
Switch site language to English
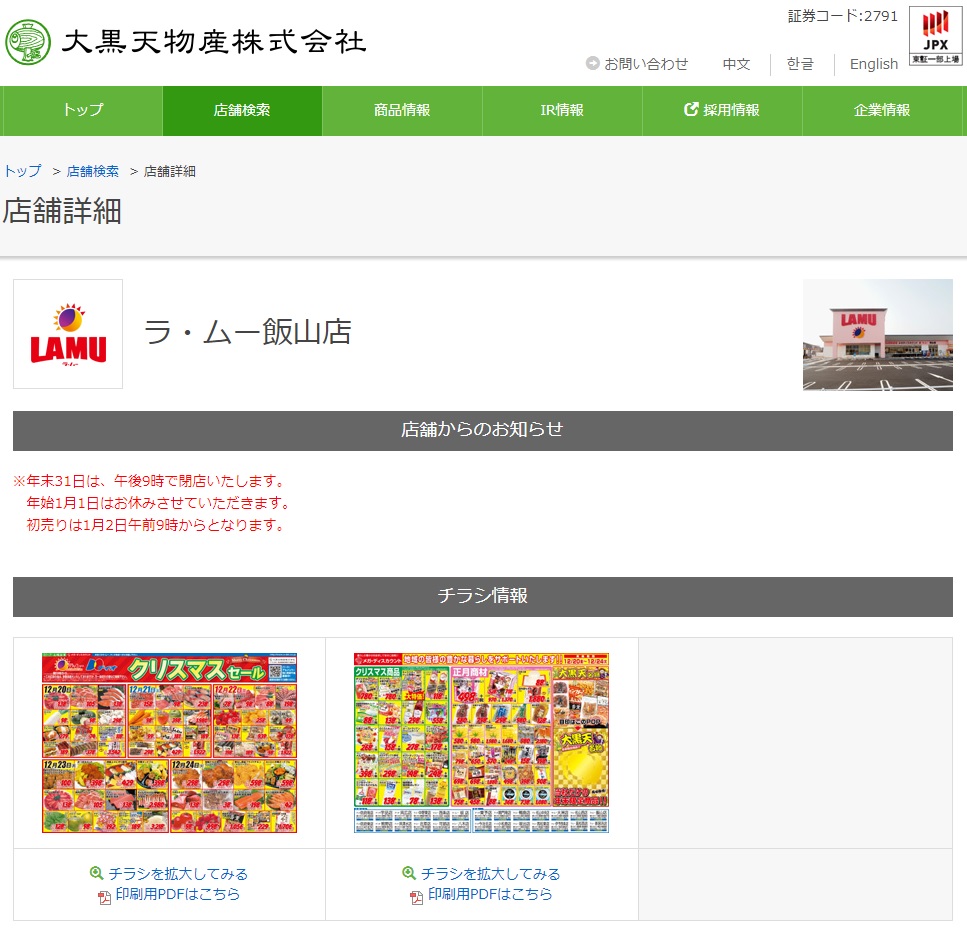[x=873, y=64]
